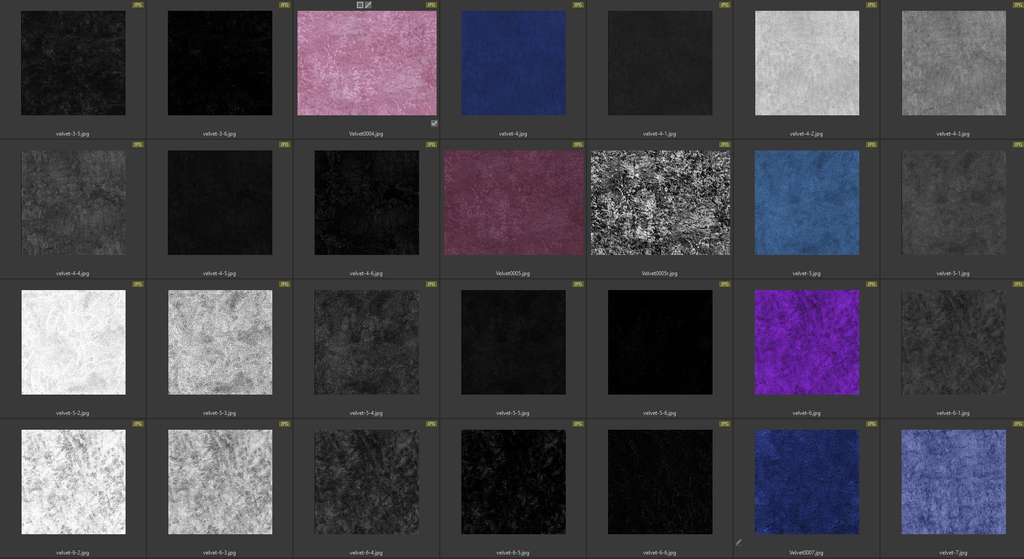Click the velvet-5-2.jpg filename label
This screenshot has width=1024, height=559.
click(73, 412)
